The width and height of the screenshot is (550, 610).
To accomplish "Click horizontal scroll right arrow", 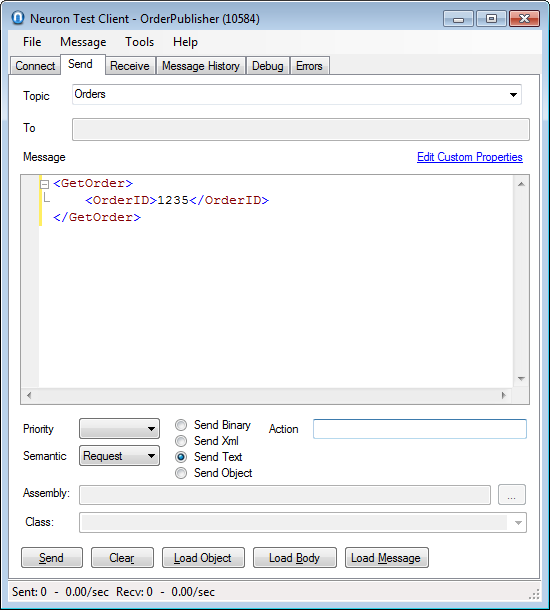I will 504,395.
